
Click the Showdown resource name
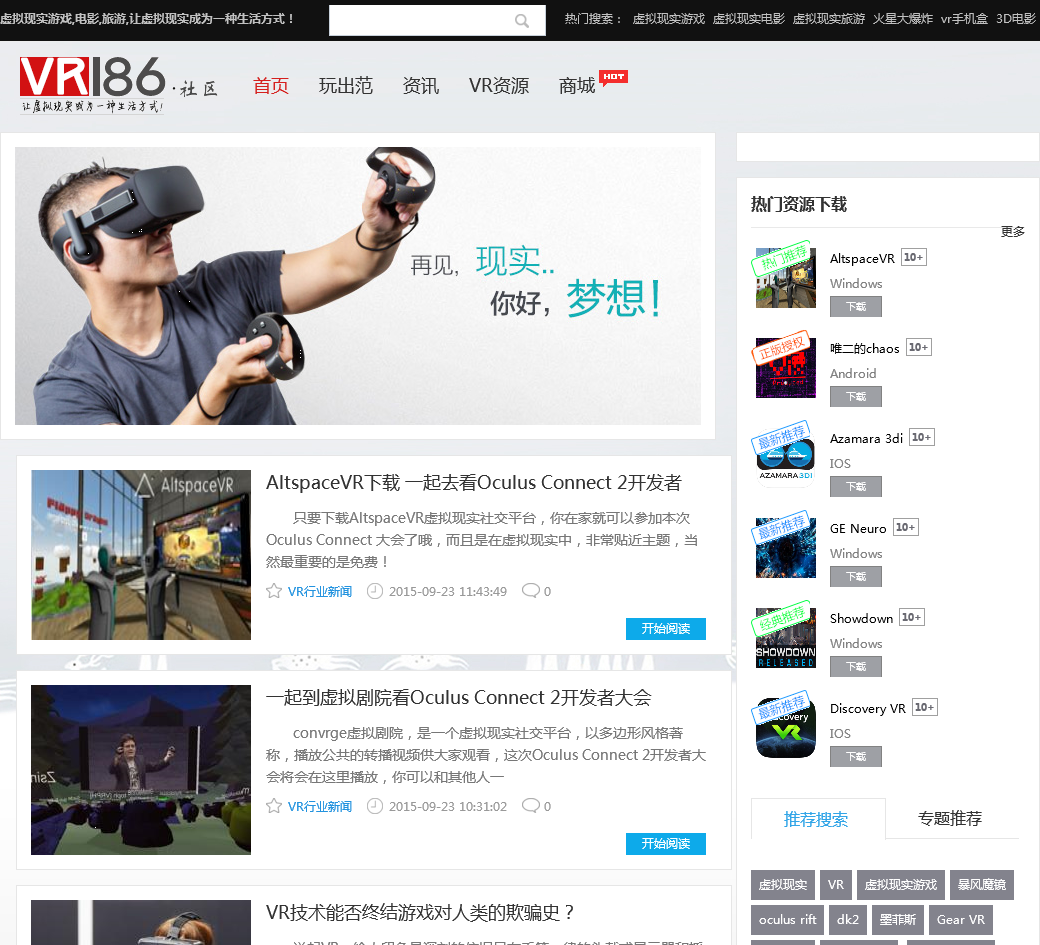pos(862,619)
